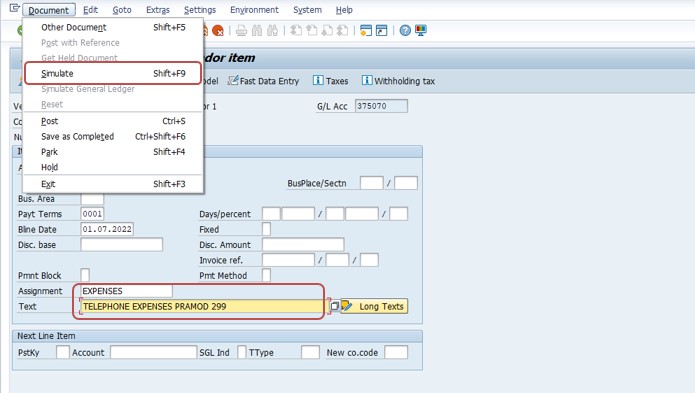Open the Environment menu
Screen dimensions: 695x393
pyautogui.click(x=254, y=10)
